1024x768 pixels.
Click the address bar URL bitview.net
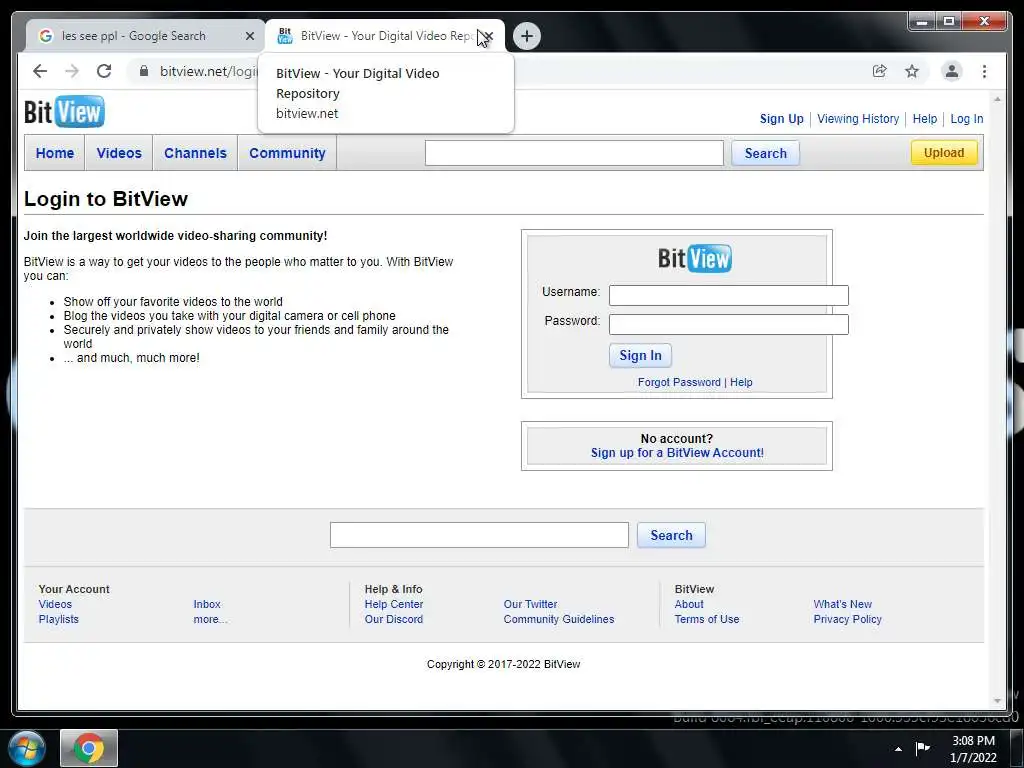[208, 71]
